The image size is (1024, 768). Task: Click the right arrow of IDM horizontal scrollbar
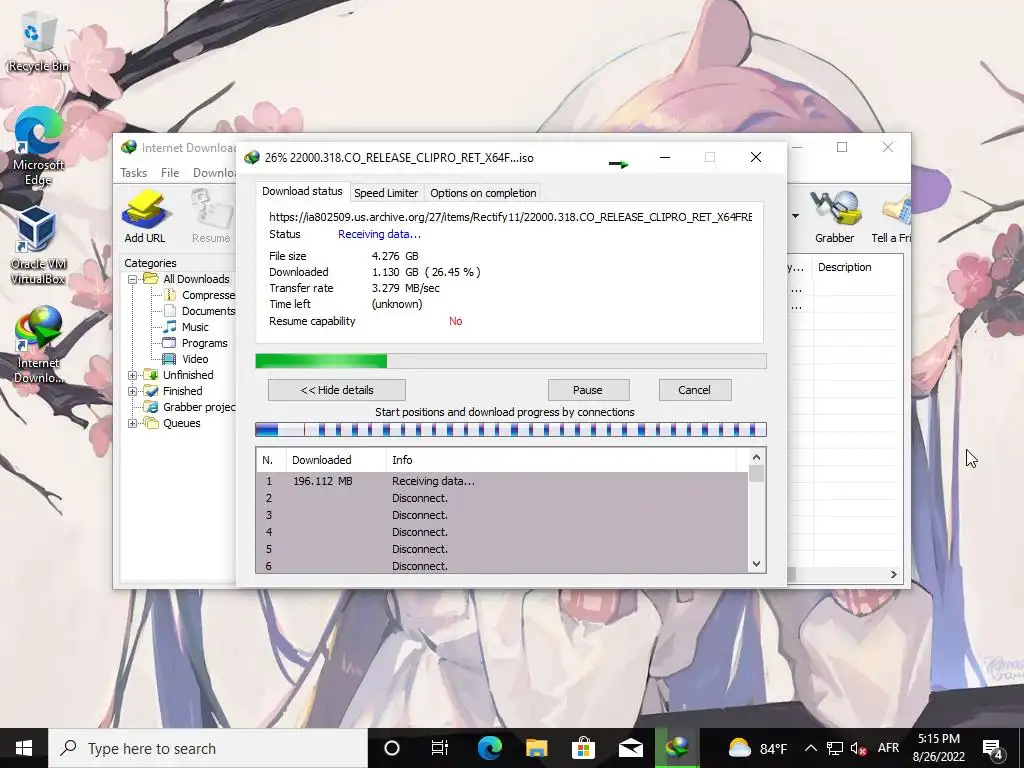[893, 574]
